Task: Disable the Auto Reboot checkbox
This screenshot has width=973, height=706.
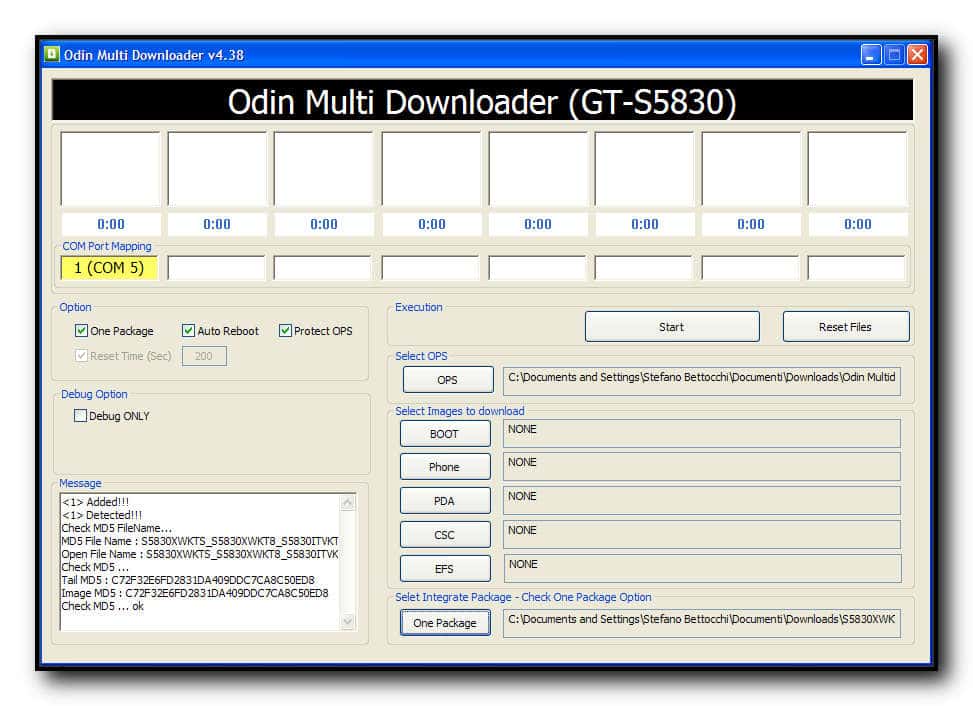Action: [188, 331]
